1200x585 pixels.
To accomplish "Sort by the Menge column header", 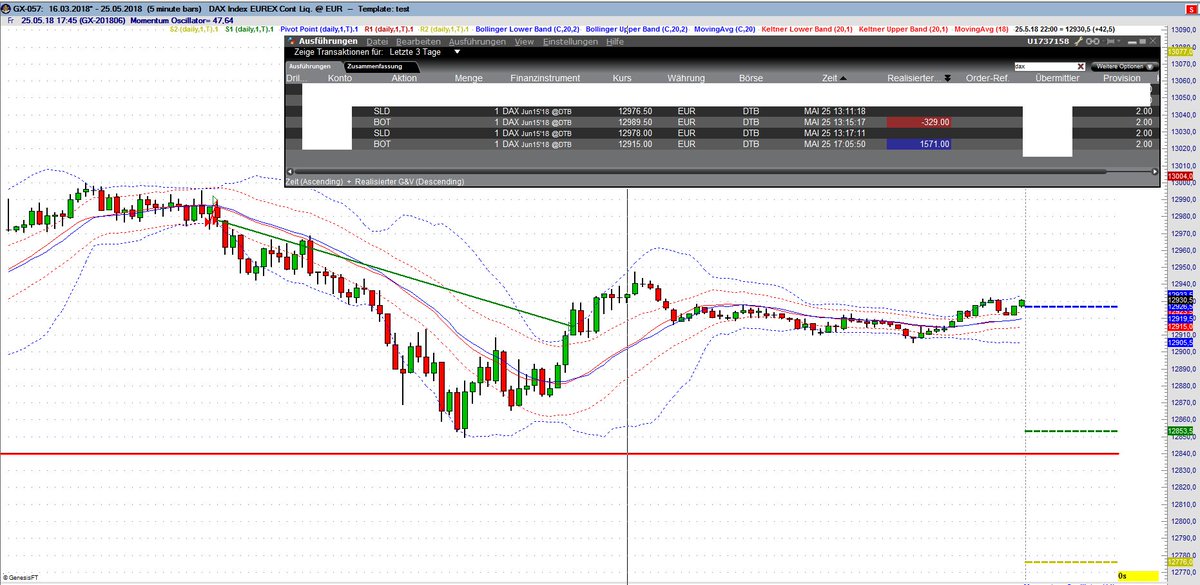I will (x=468, y=78).
